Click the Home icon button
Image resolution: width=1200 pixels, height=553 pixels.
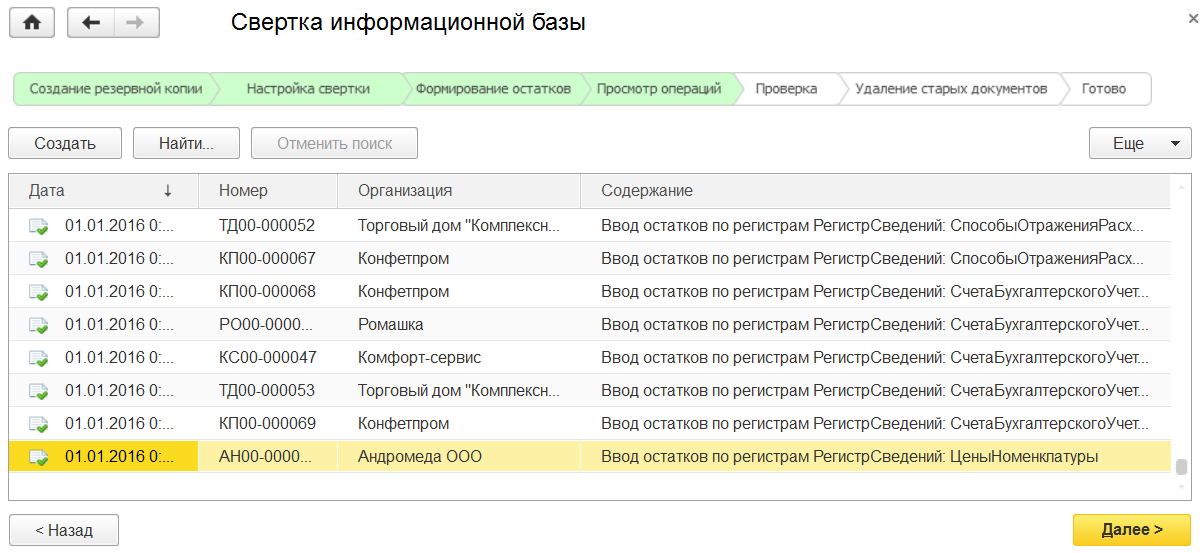click(x=32, y=22)
